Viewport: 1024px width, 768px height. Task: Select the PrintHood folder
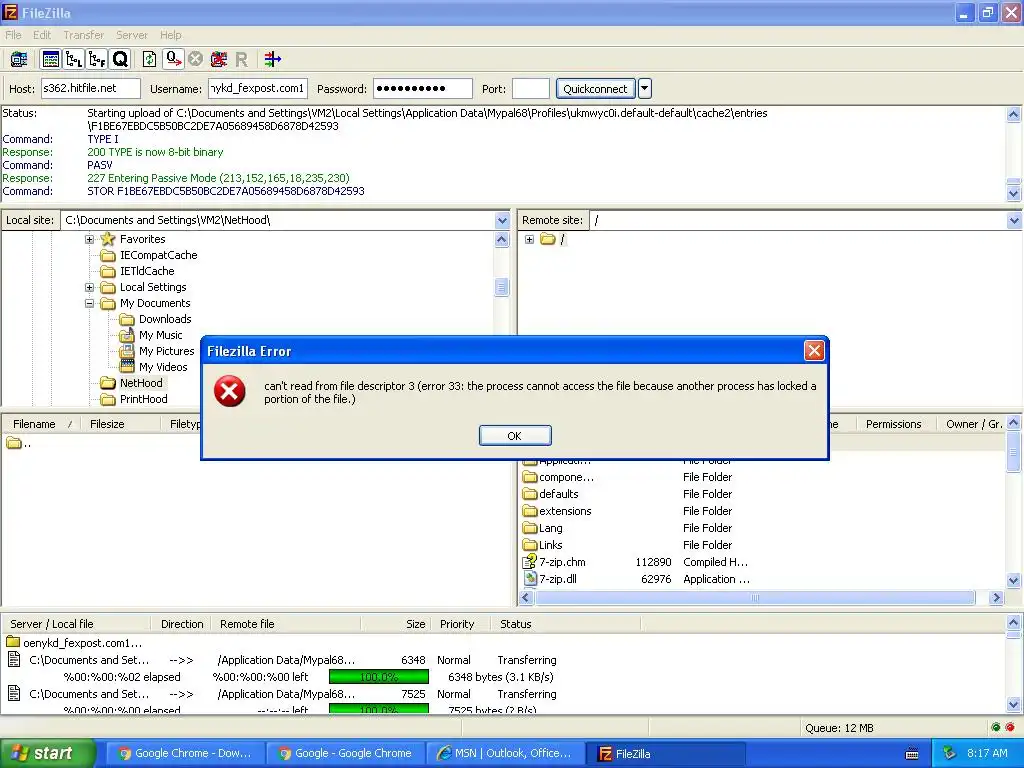[143, 399]
